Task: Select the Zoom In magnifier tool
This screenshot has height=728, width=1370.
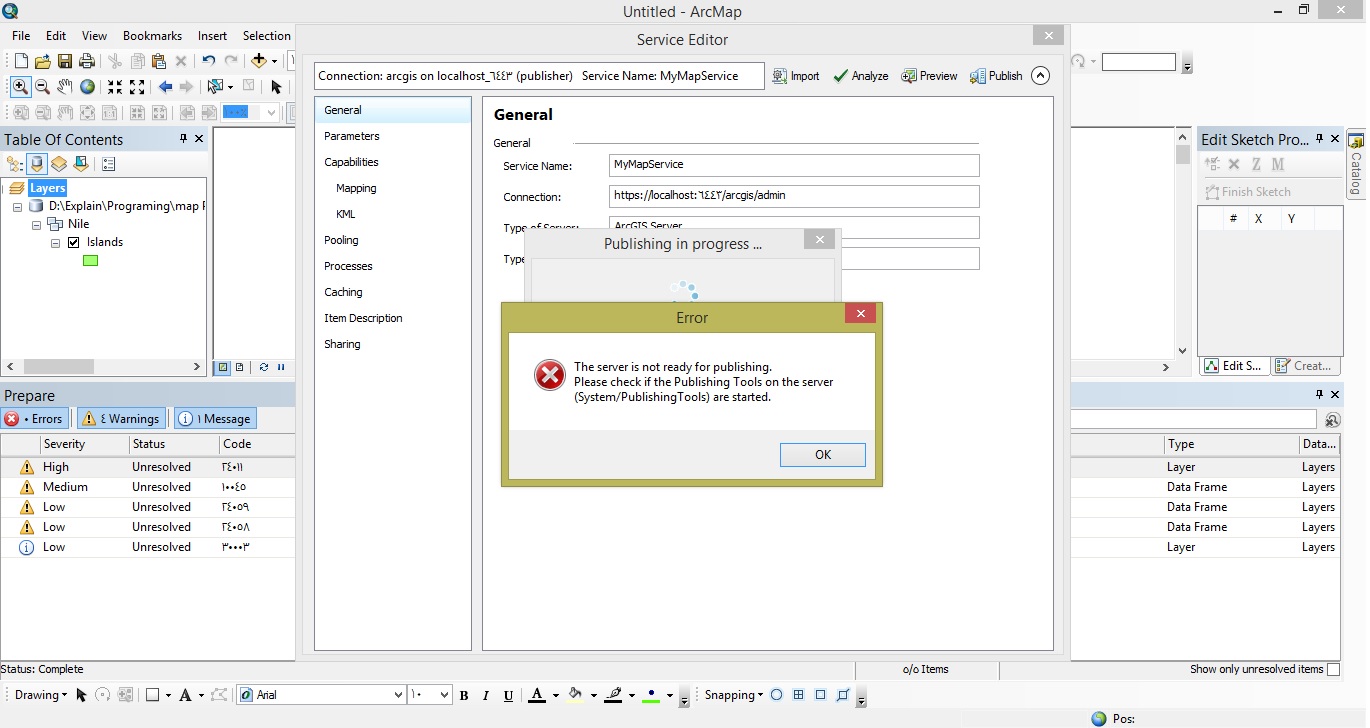Action: click(20, 87)
